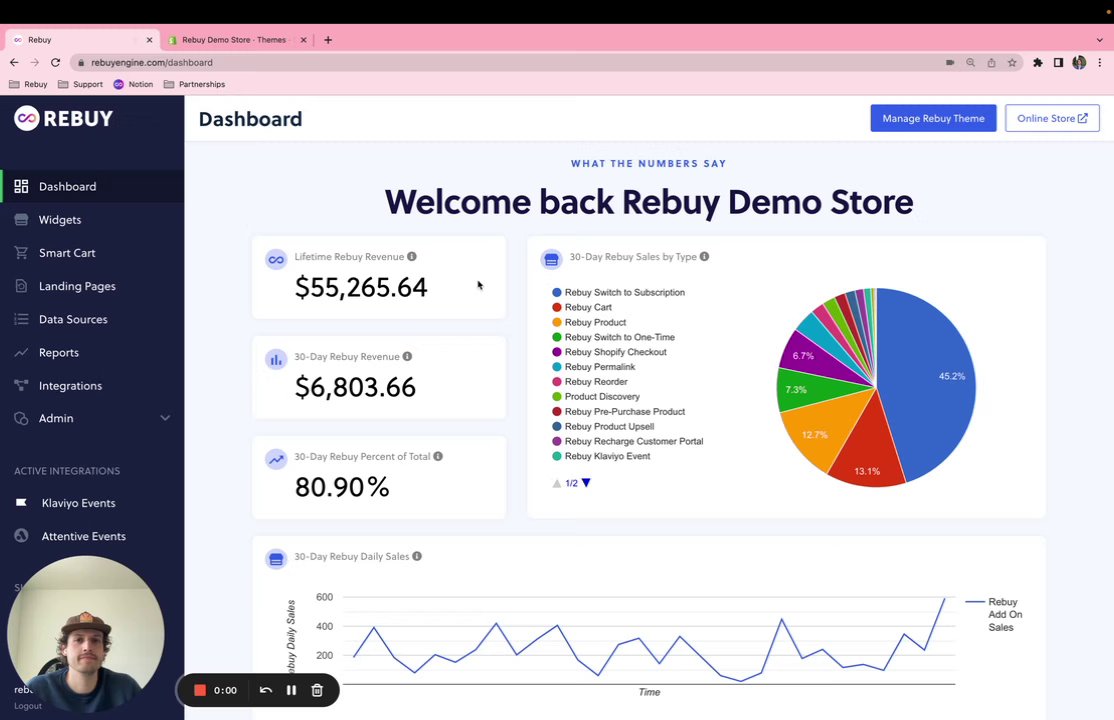This screenshot has height=720, width=1114.
Task: Click Lifetime Rebuy Revenue info icon
Action: (x=412, y=257)
